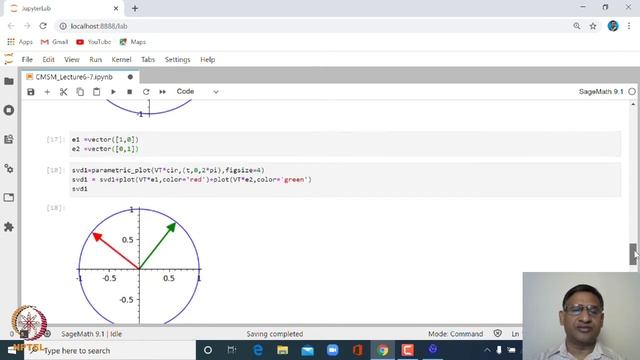Click 'SageMath 9.1 | Idle' in status bar
This screenshot has width=640, height=360.
coord(91,334)
